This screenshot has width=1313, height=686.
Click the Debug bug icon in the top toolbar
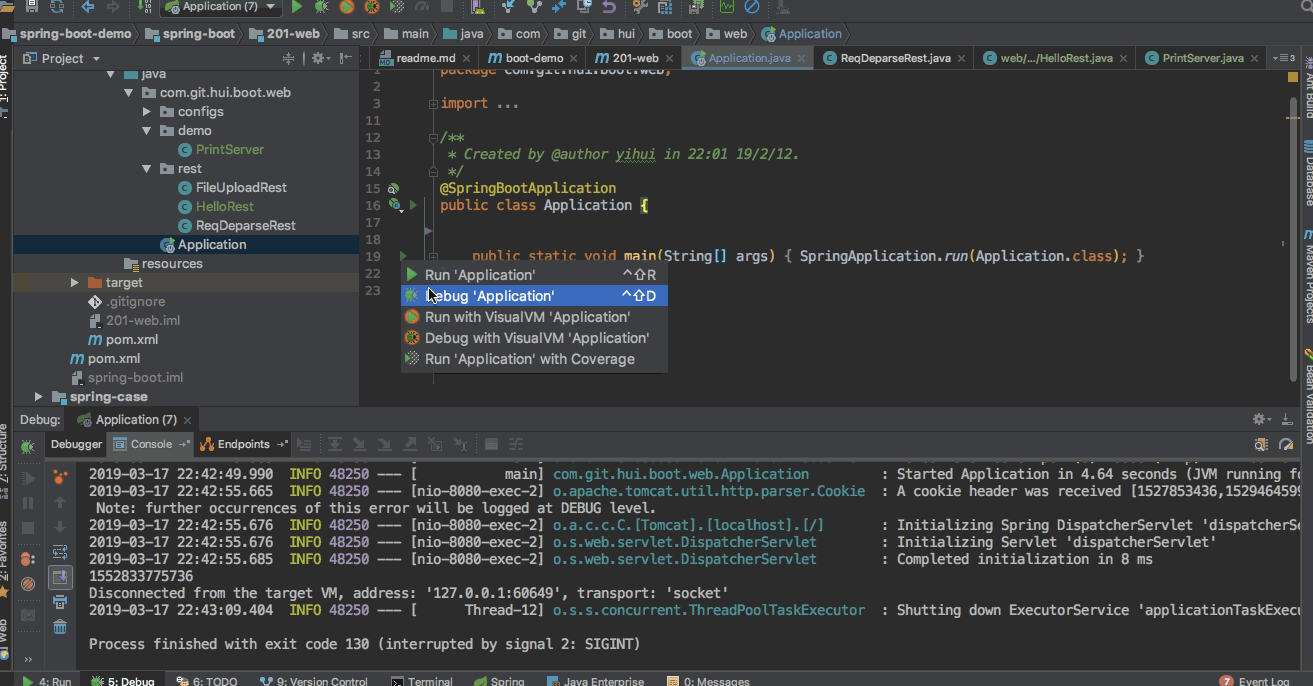coord(321,7)
